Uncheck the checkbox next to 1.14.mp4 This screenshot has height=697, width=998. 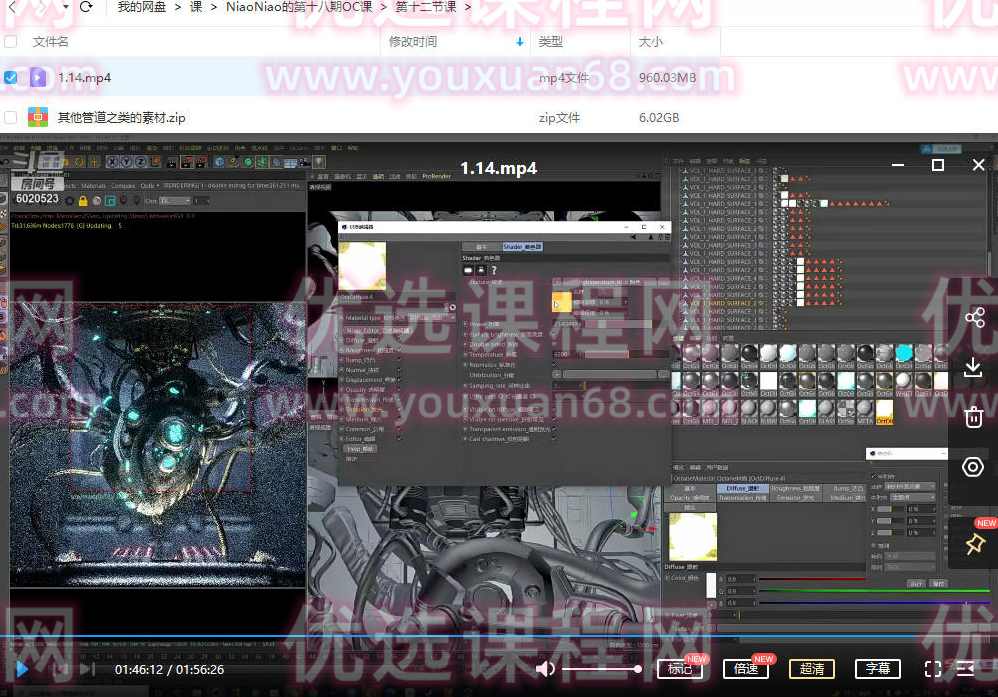pos(12,77)
